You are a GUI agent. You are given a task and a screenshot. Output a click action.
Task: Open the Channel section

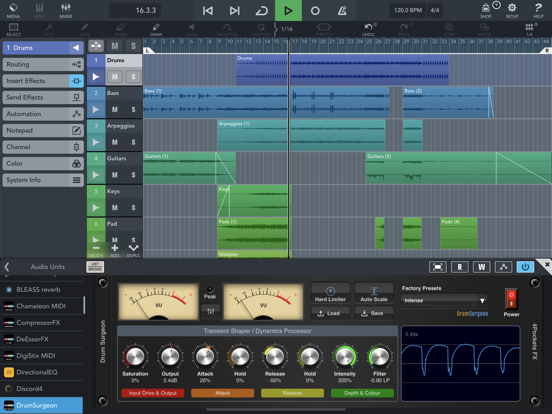43,147
